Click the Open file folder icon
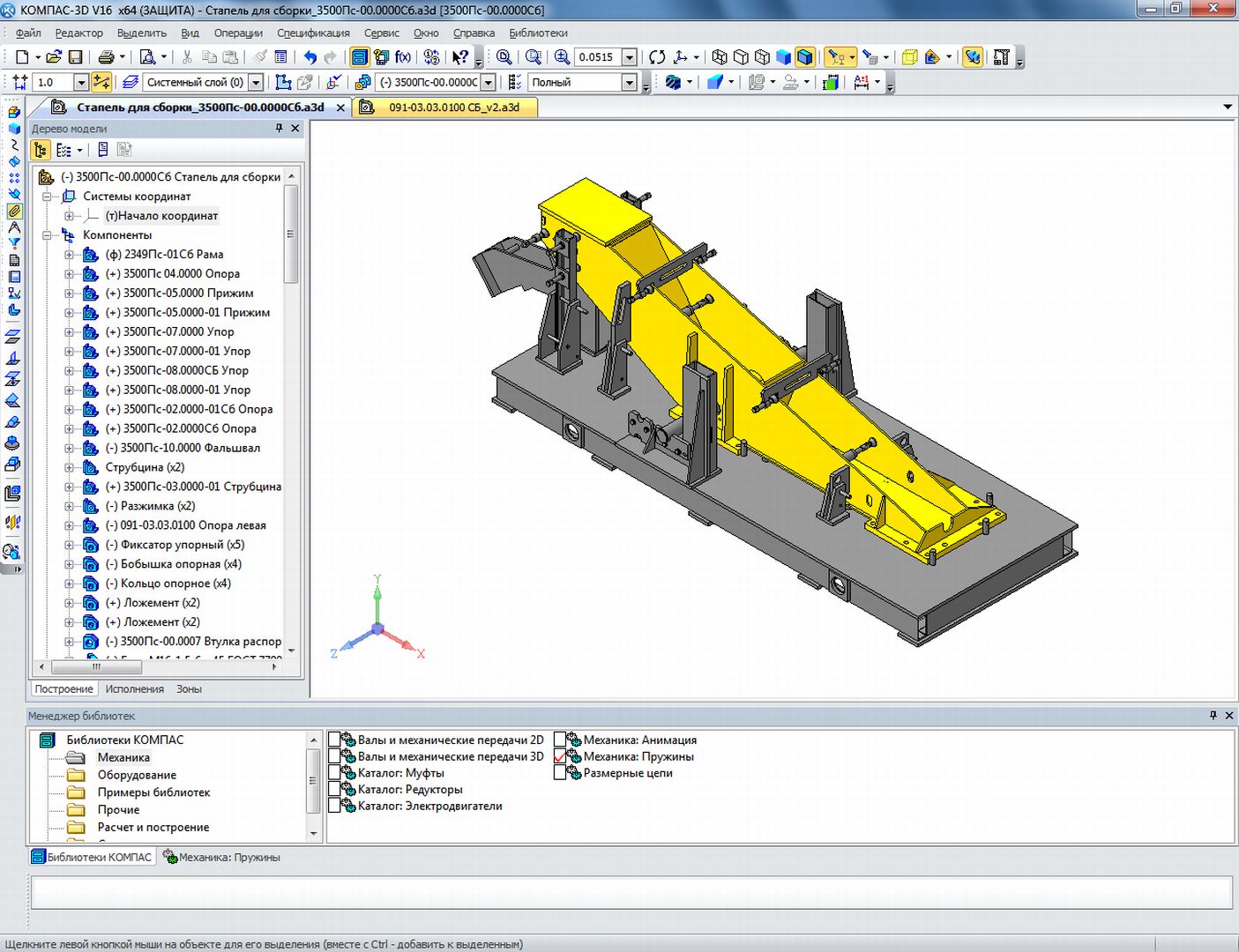 pos(54,57)
